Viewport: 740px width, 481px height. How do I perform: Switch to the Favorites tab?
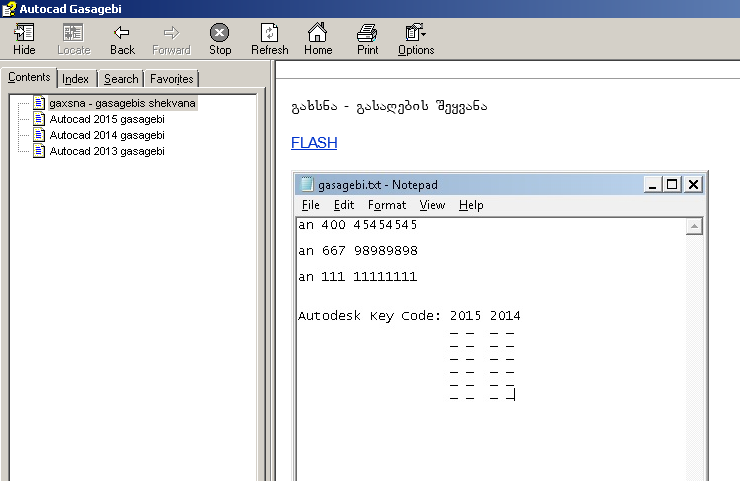click(x=172, y=79)
